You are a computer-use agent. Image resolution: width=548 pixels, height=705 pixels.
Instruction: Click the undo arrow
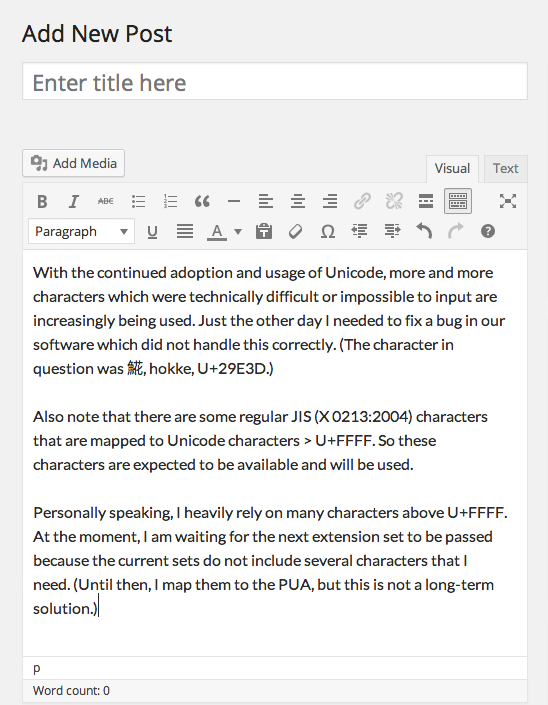pyautogui.click(x=424, y=232)
